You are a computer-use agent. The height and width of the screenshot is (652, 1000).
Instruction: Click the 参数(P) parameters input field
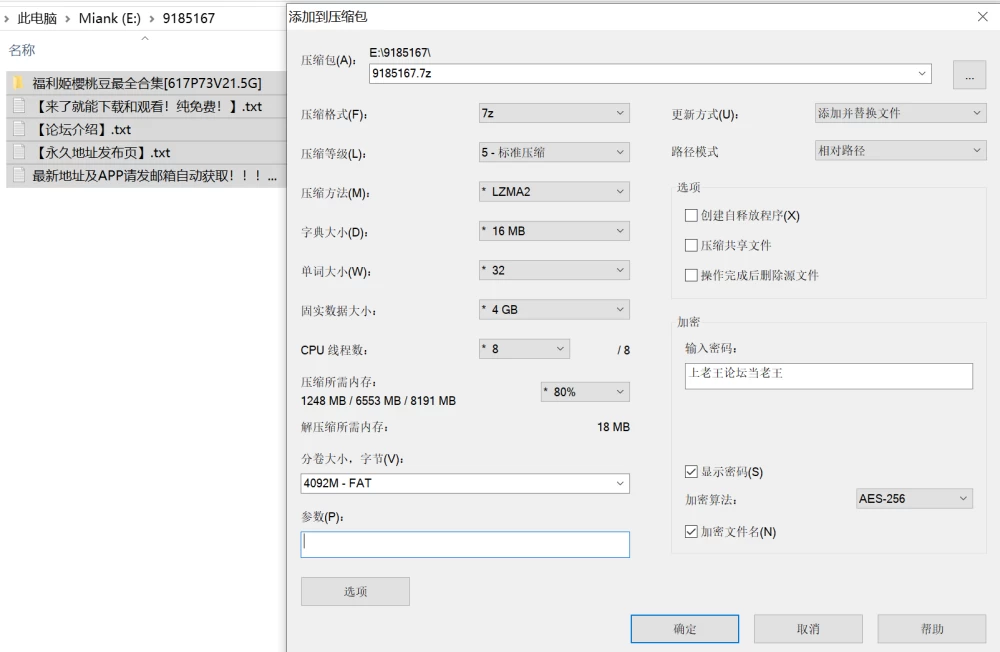click(x=465, y=544)
